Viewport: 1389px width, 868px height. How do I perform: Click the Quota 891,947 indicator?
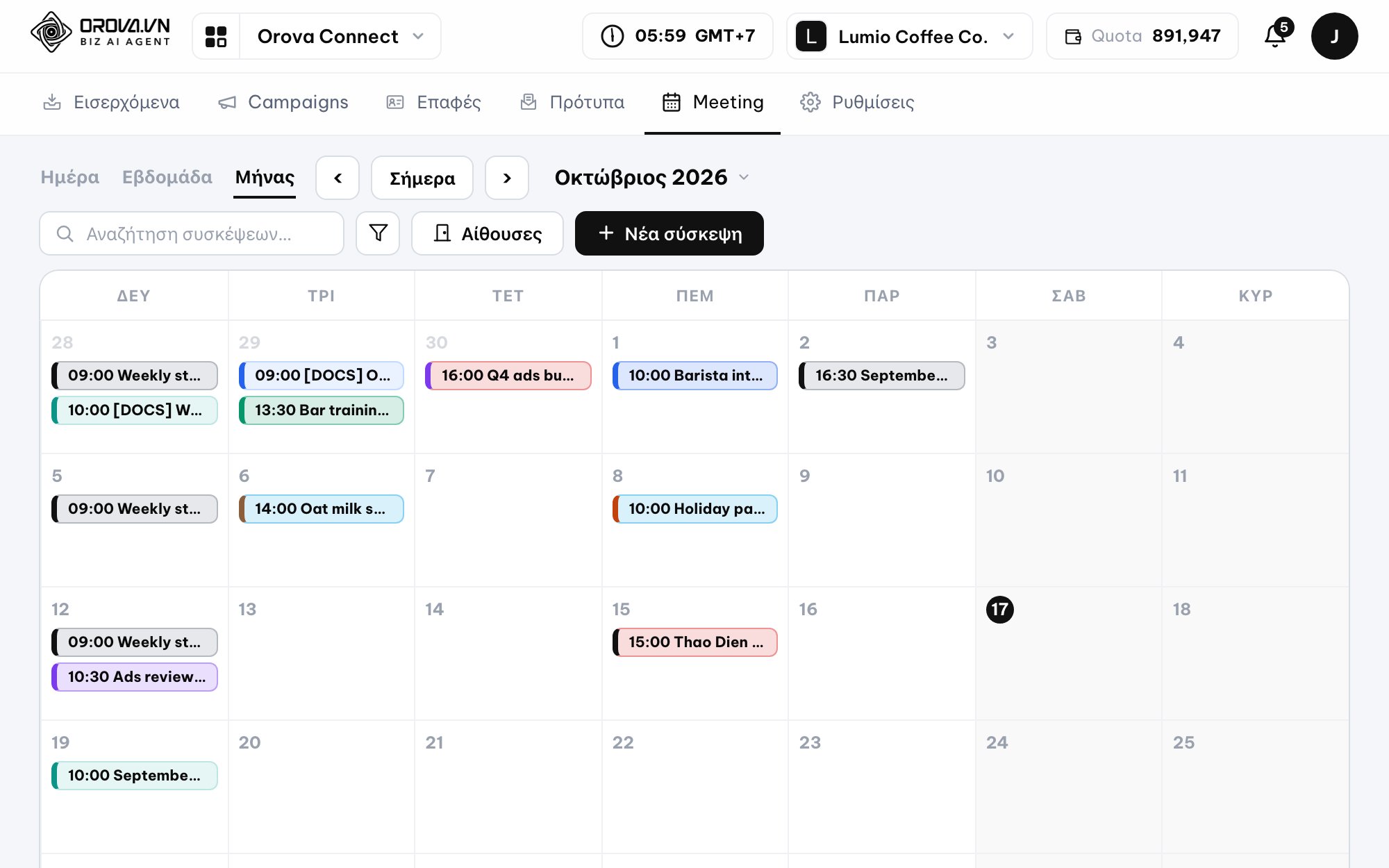tap(1142, 36)
